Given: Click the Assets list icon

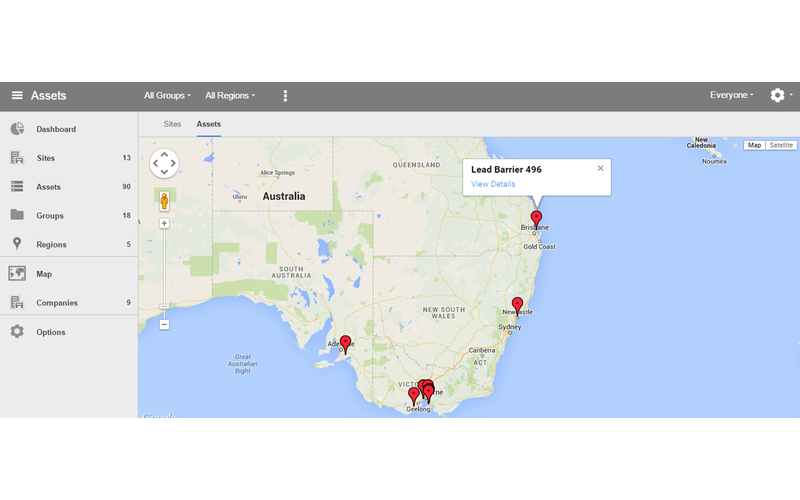Looking at the screenshot, I should [17, 186].
